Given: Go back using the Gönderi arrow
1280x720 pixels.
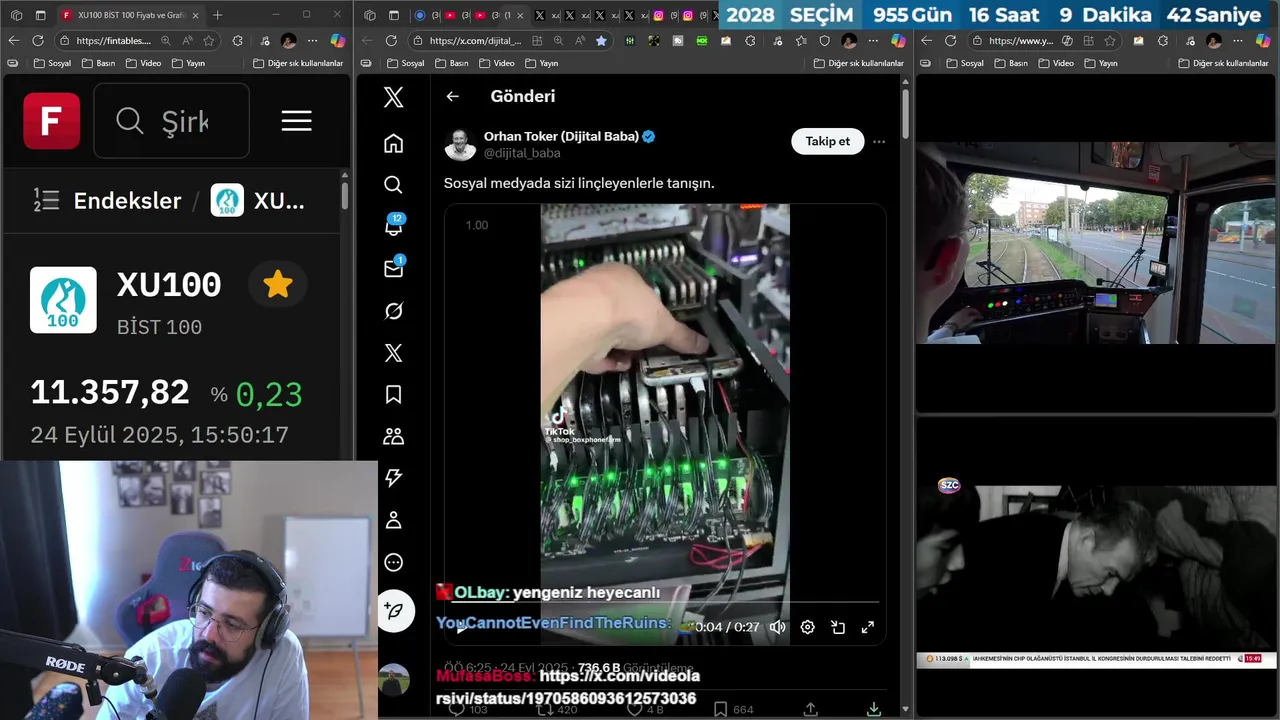Looking at the screenshot, I should click(x=453, y=96).
